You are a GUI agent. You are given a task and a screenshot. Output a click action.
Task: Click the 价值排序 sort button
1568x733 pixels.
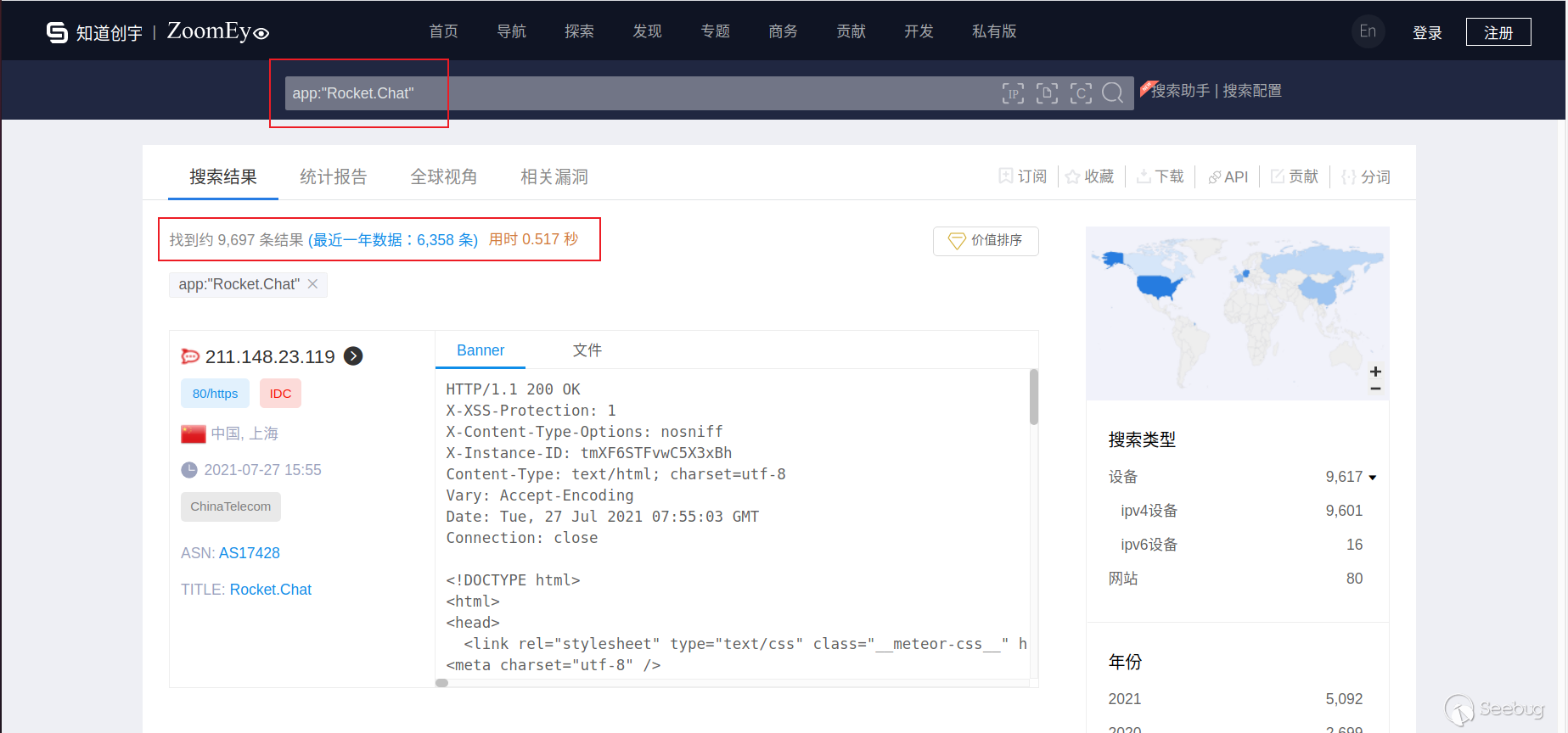(x=986, y=241)
